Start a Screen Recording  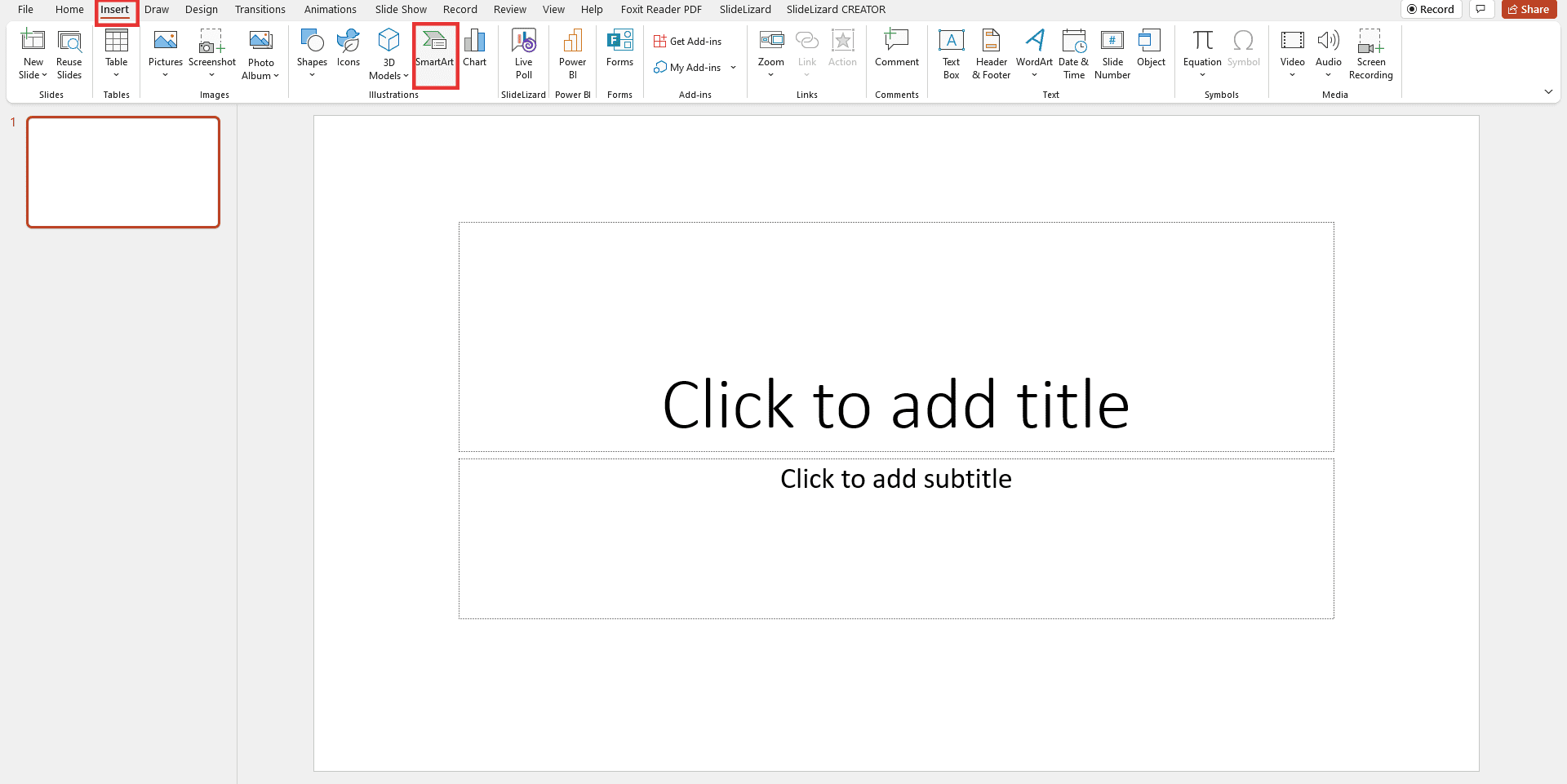tap(1370, 53)
